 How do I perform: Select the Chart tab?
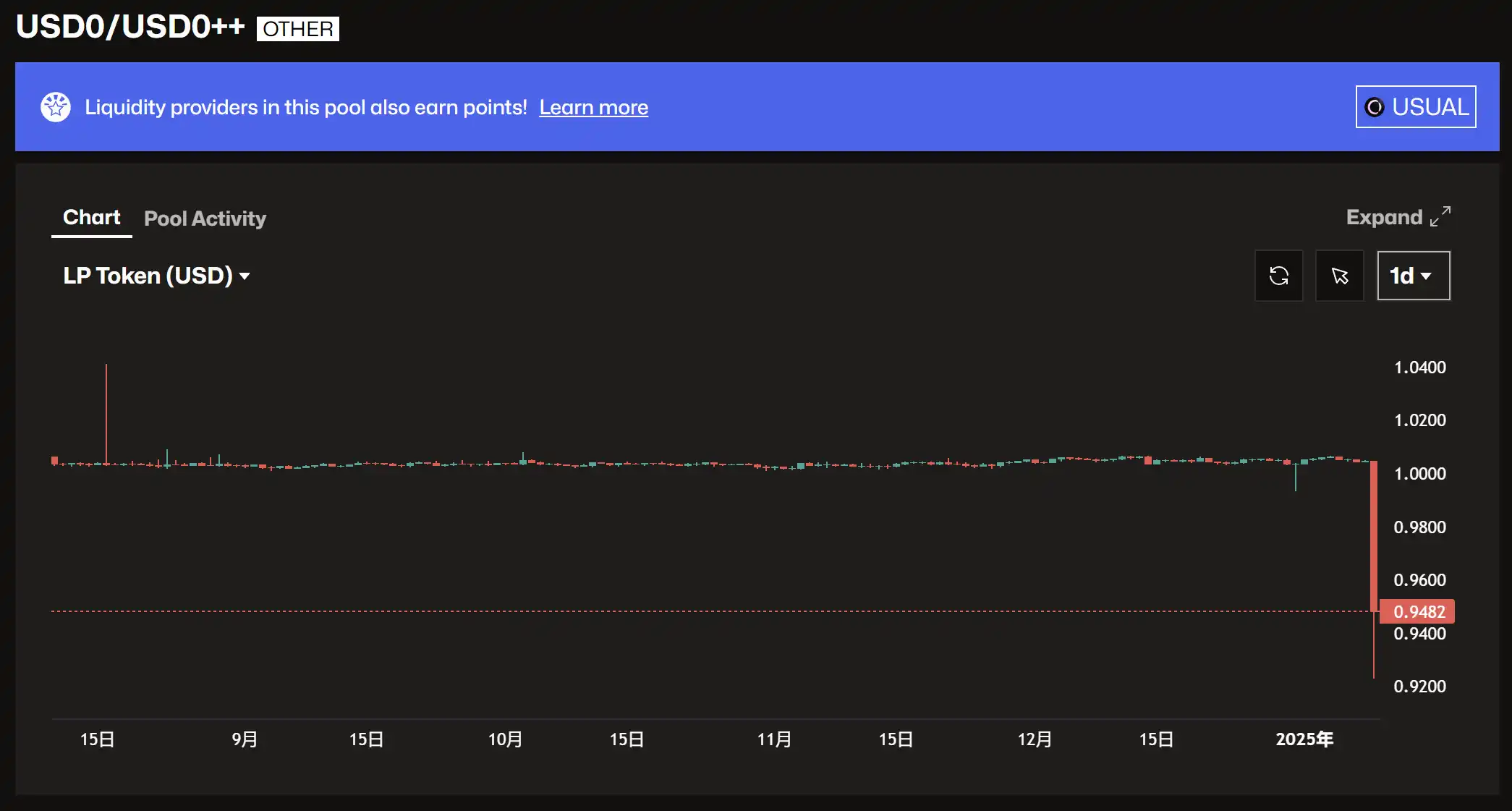coord(91,217)
